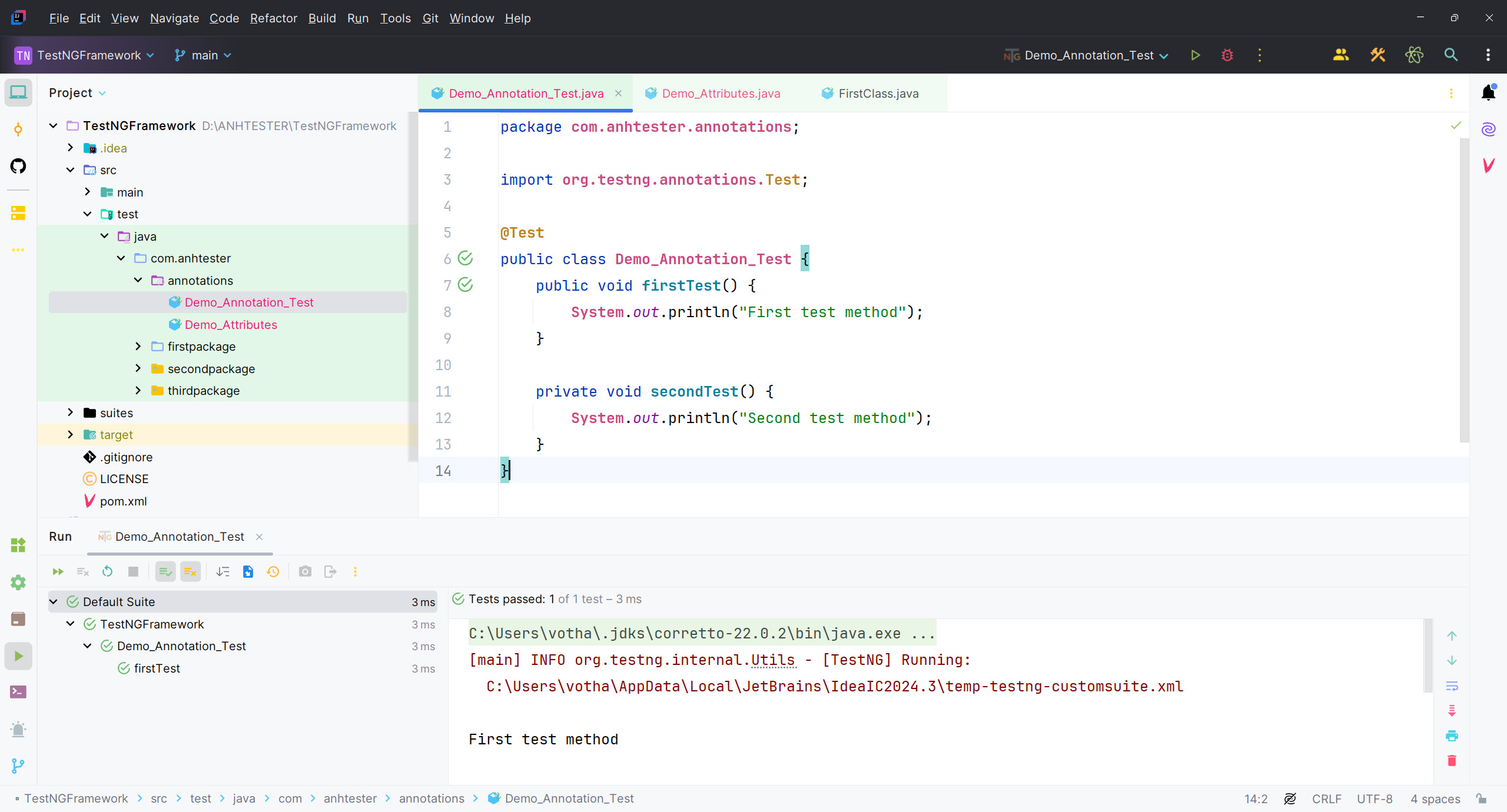Image resolution: width=1507 pixels, height=812 pixels.
Task: Toggle read-only lock in status bar
Action: pos(1482,798)
